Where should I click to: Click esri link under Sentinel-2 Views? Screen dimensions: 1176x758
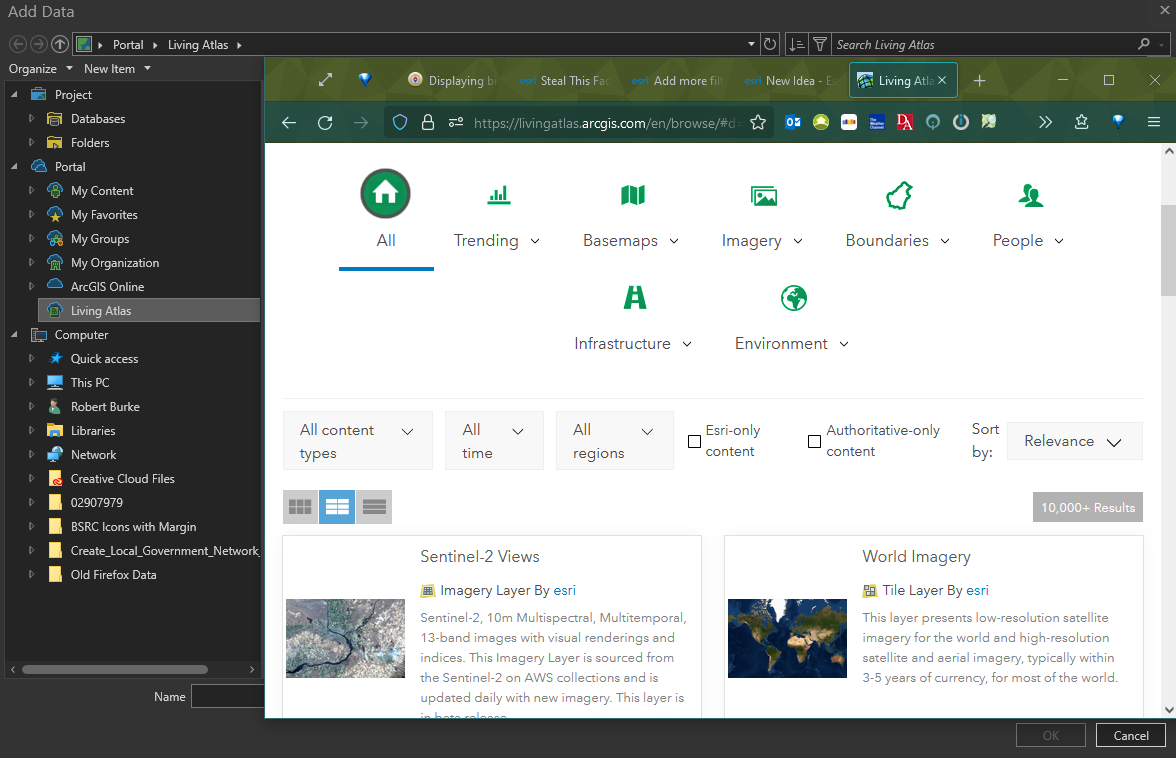coord(565,590)
